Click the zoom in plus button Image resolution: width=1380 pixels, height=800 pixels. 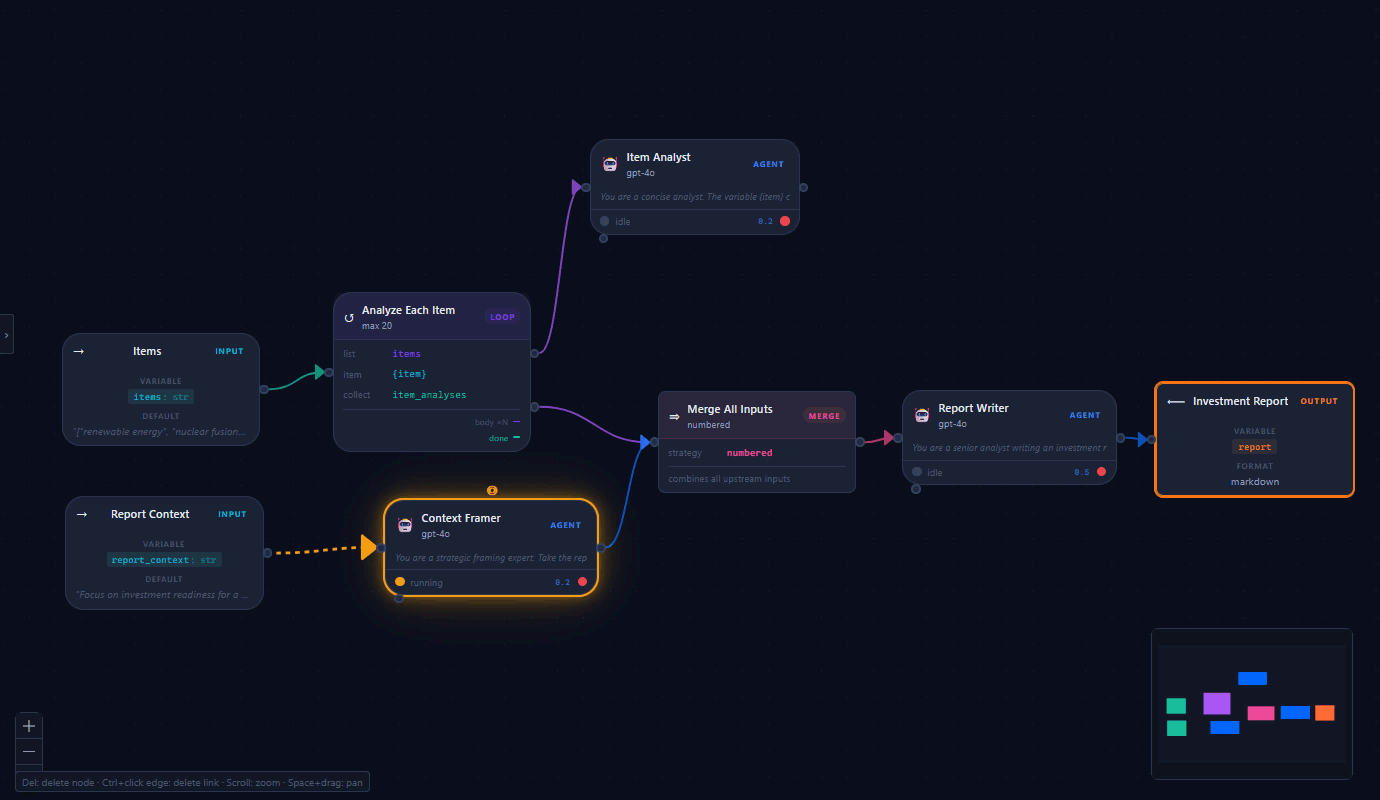click(28, 725)
